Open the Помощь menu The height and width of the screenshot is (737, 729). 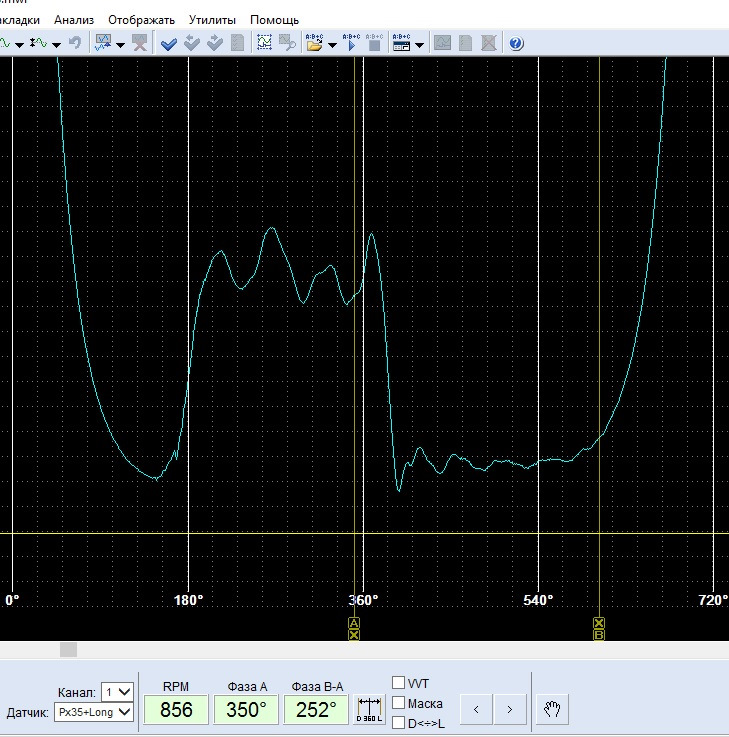[x=274, y=20]
